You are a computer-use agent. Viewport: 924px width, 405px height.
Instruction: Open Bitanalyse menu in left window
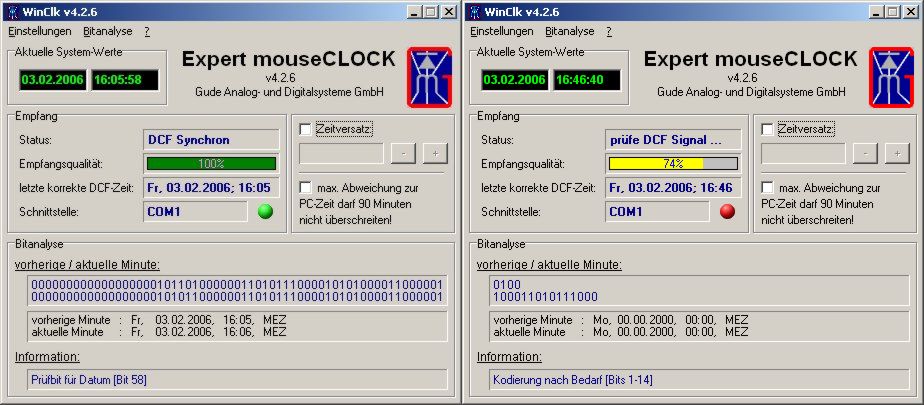[x=108, y=31]
